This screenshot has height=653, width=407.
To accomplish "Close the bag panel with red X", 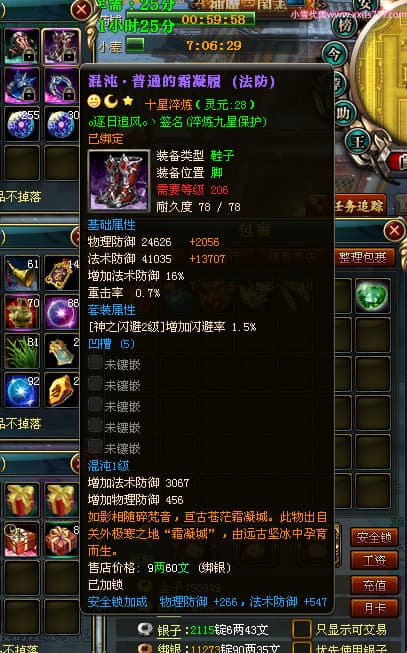I will pyautogui.click(x=394, y=231).
